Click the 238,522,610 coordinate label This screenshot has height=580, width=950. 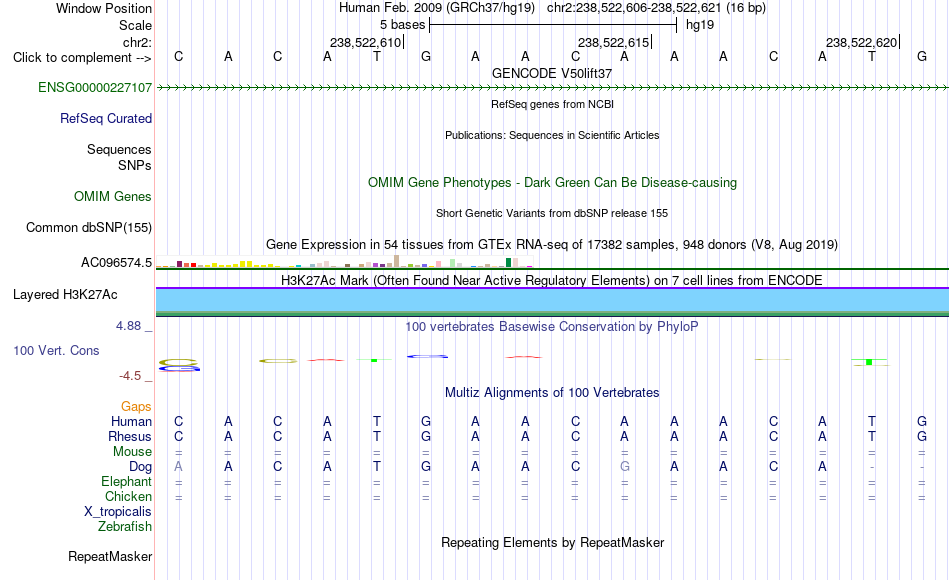(365, 42)
